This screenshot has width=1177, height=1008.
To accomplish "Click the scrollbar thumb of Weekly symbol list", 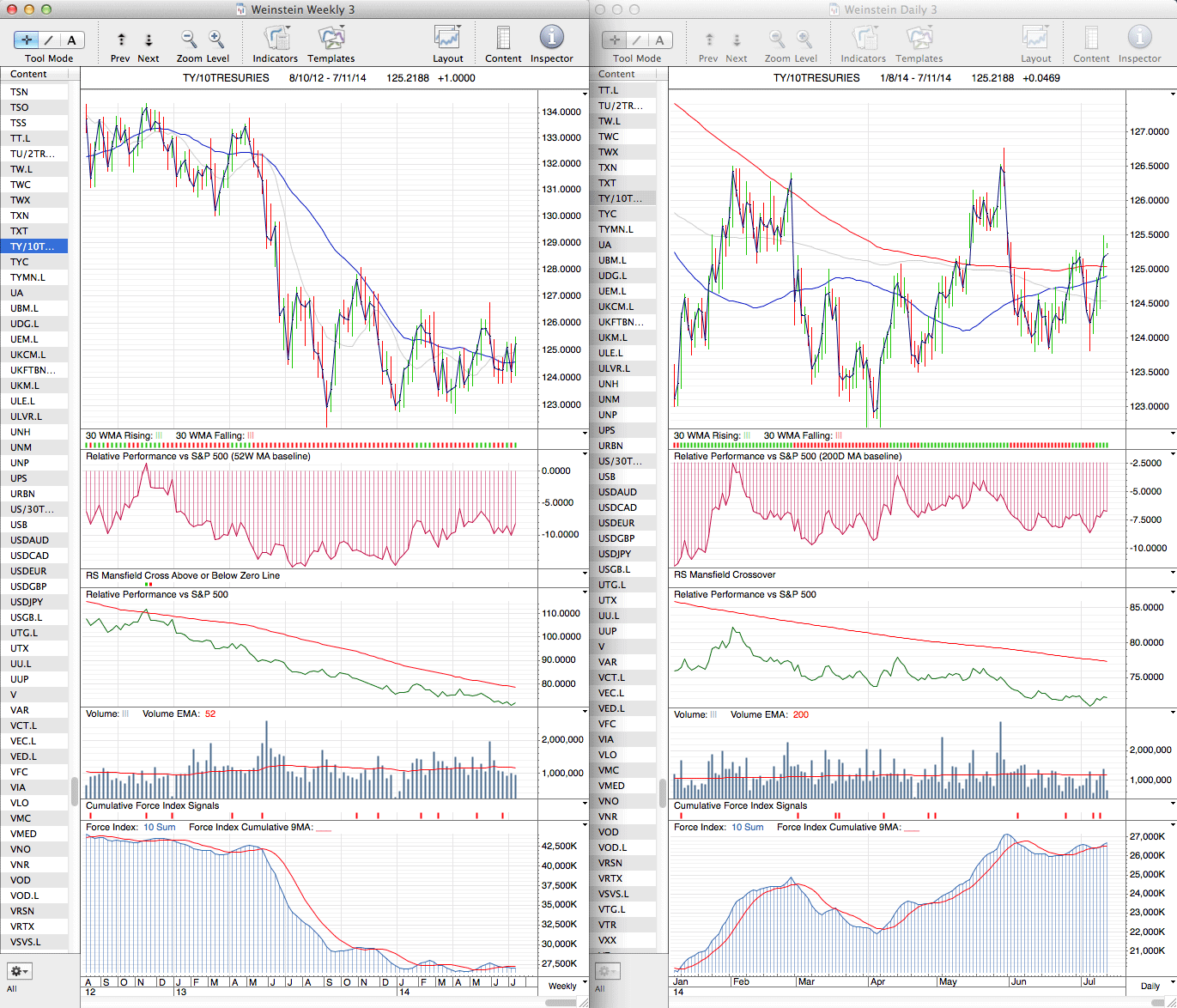I will 75,791.
